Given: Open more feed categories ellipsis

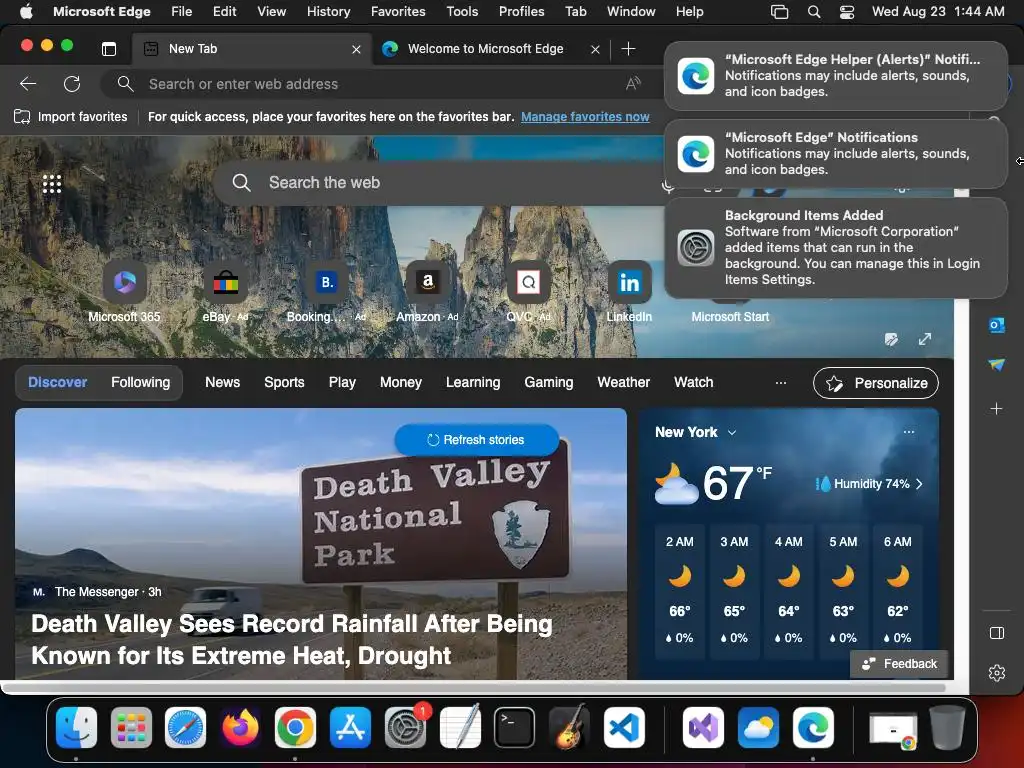Looking at the screenshot, I should tap(780, 383).
